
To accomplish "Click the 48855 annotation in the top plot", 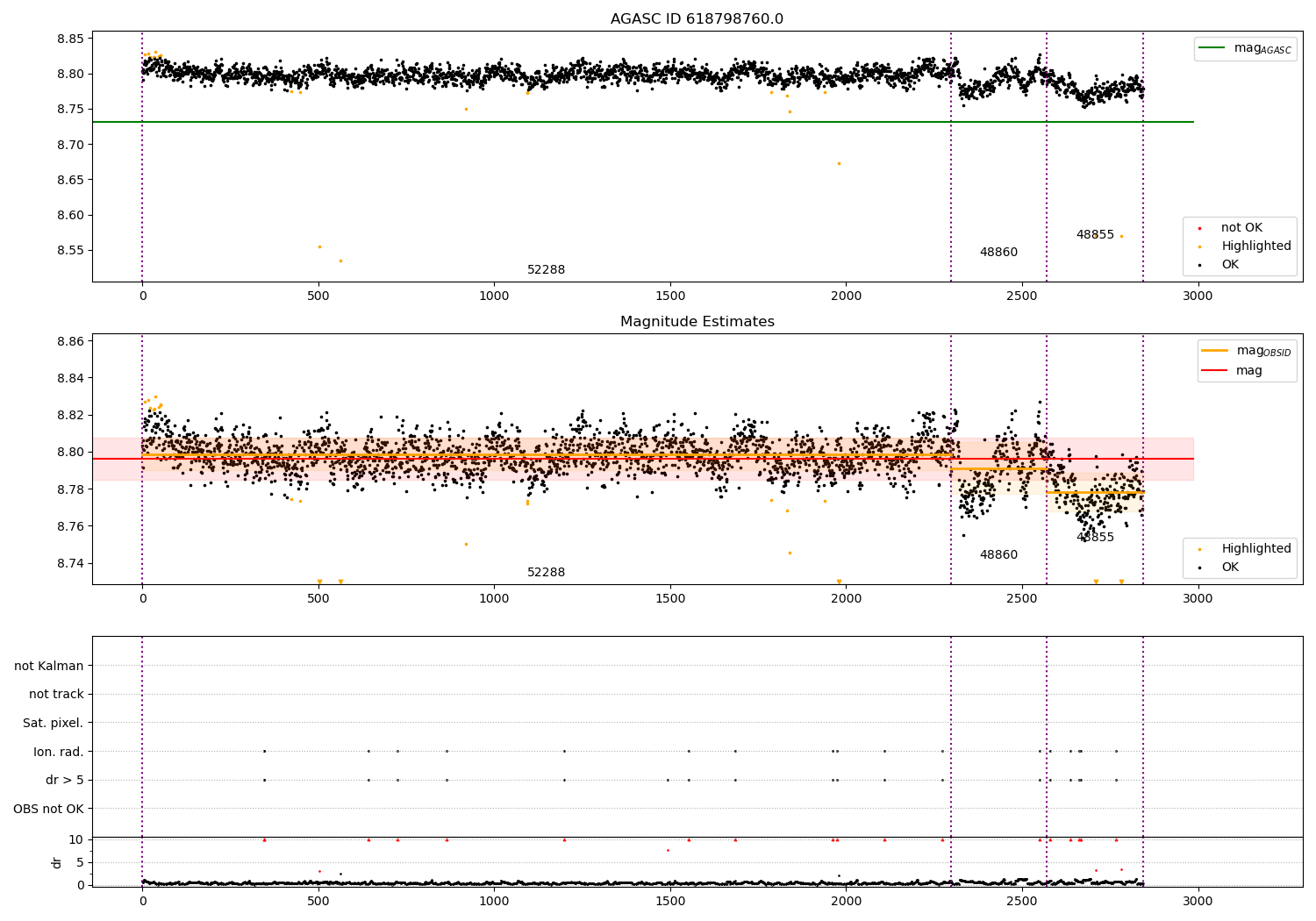I will point(1095,235).
